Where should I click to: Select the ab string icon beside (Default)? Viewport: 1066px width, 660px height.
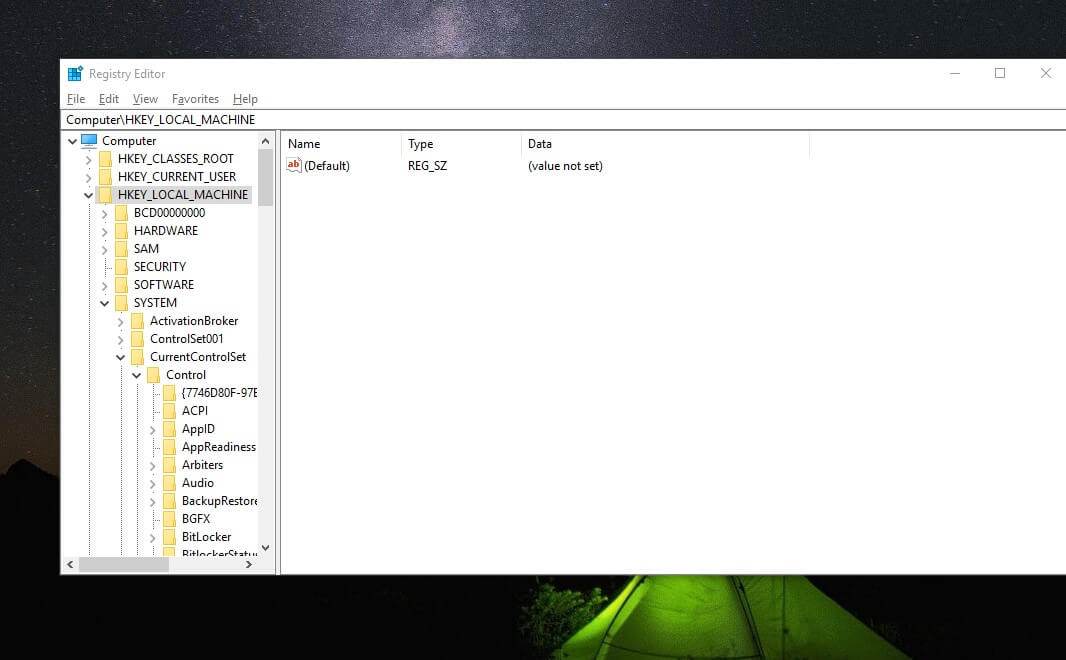point(294,165)
